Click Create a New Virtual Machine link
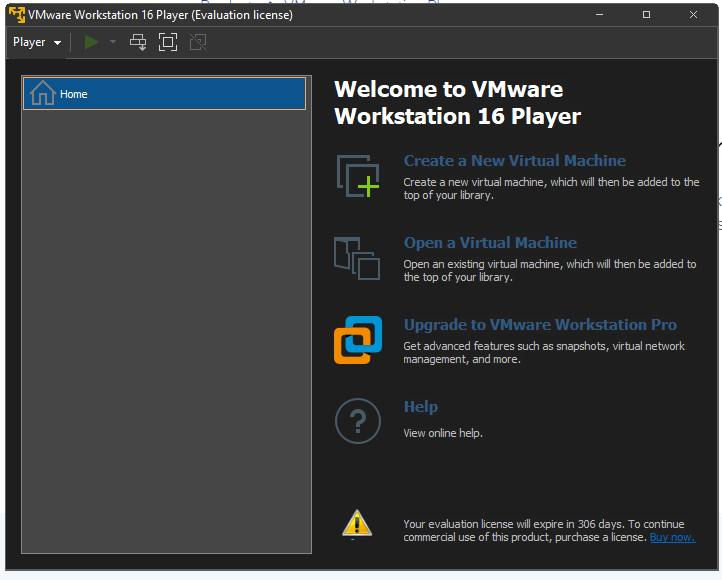 (x=514, y=161)
